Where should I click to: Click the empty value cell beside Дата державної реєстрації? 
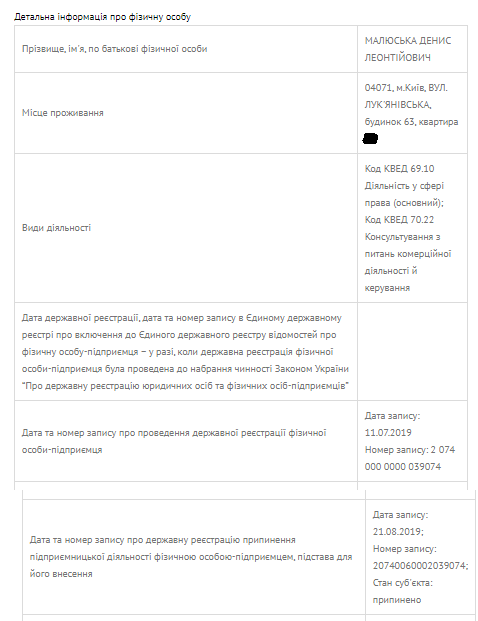pyautogui.click(x=412, y=352)
